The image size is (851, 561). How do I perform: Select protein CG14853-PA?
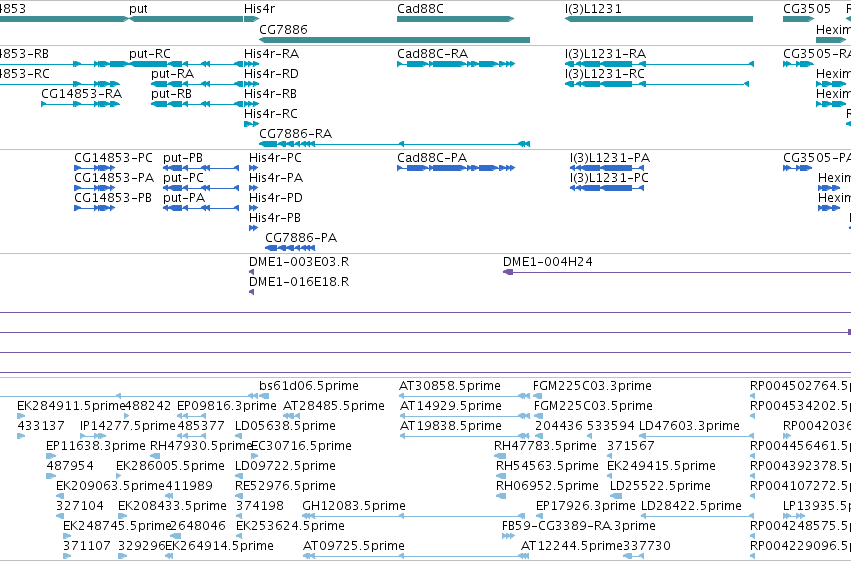[x=94, y=188]
